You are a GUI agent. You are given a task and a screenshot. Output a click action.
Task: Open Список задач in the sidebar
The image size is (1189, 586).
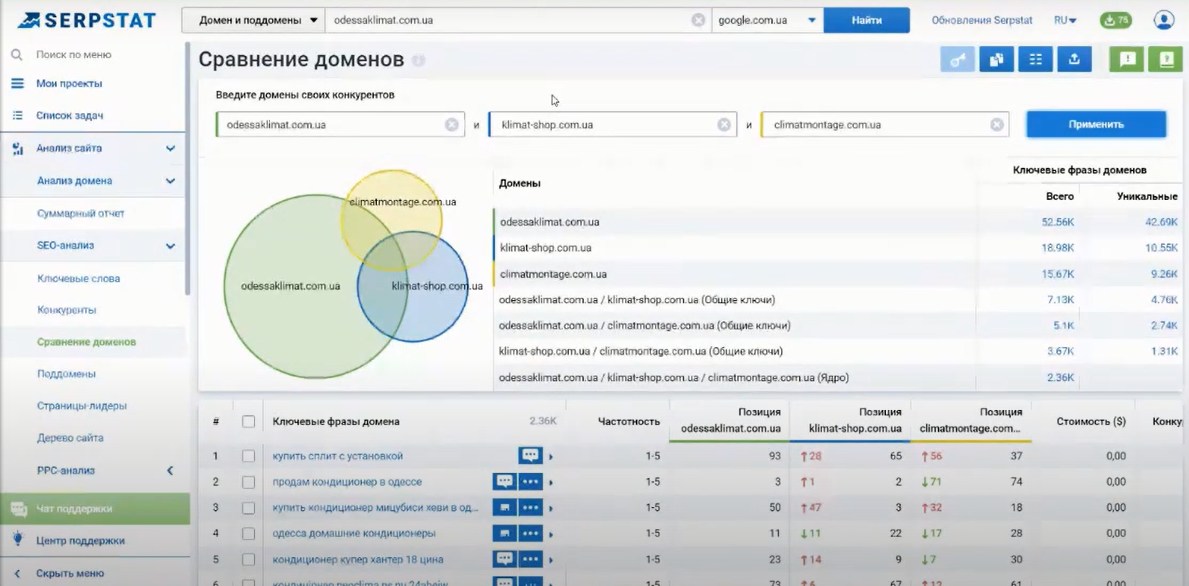pyautogui.click(x=70, y=116)
